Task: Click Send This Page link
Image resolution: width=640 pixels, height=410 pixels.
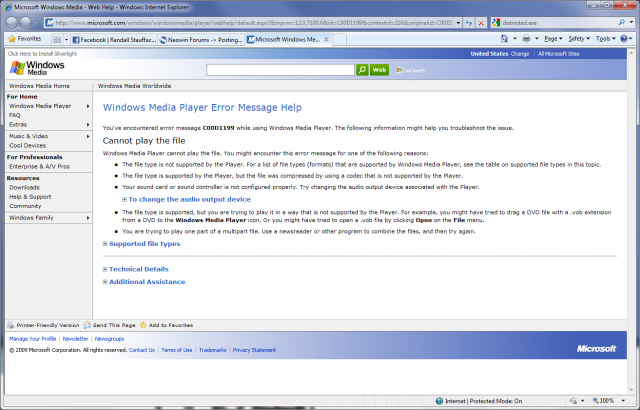Action: coord(114,325)
